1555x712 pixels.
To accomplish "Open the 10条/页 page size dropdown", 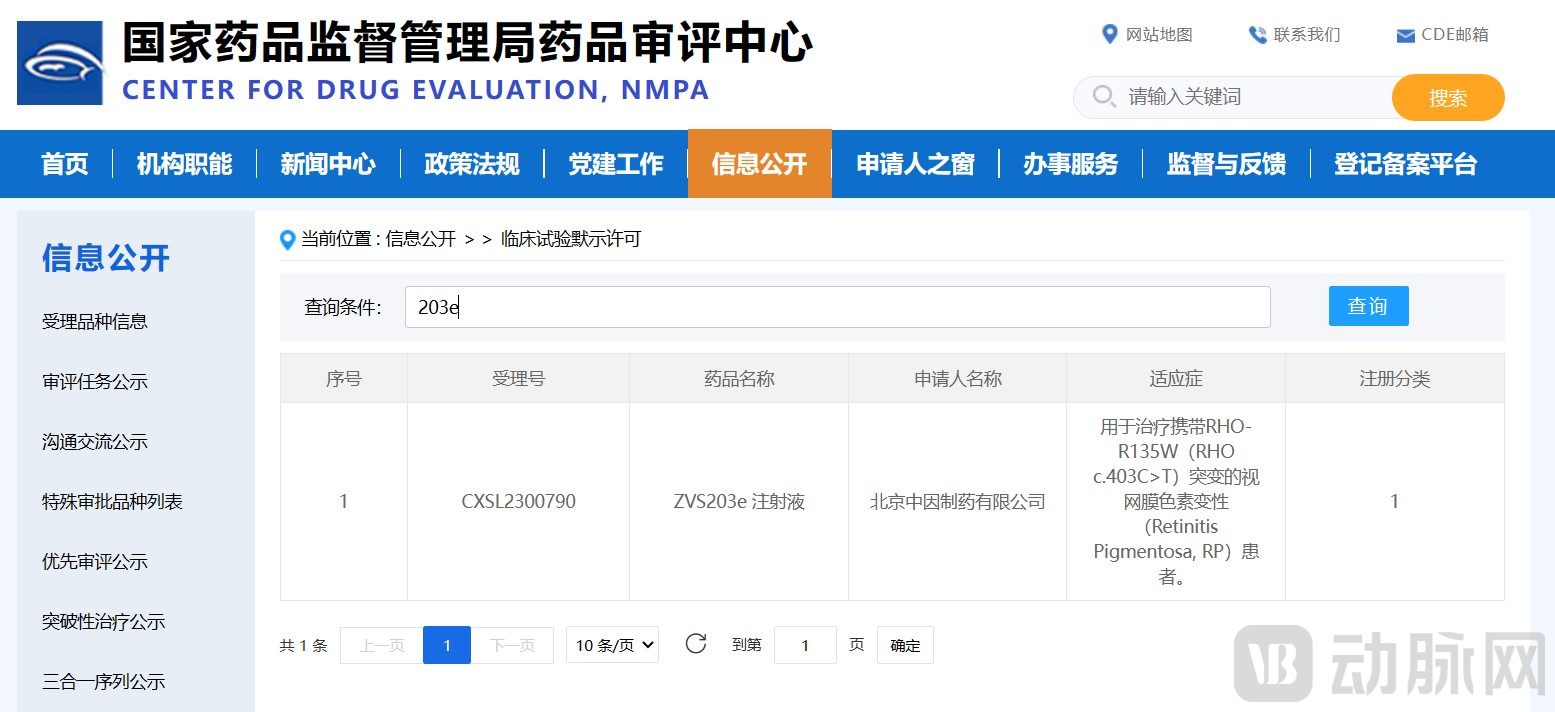I will point(612,645).
